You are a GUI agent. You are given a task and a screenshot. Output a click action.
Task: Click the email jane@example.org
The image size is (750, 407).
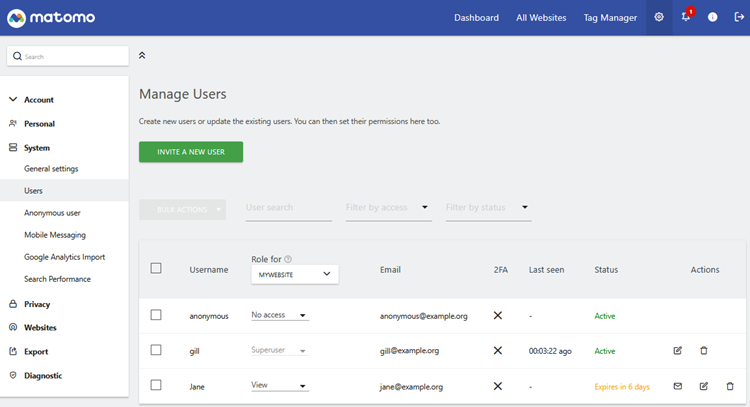click(x=411, y=386)
